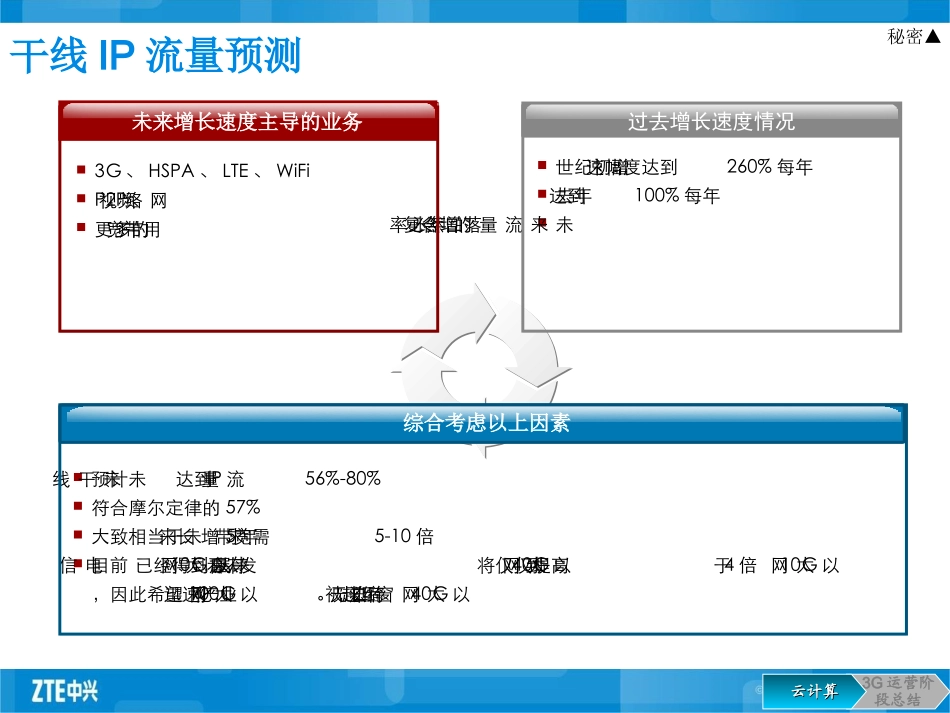Click the value 56%-80%

click(343, 478)
